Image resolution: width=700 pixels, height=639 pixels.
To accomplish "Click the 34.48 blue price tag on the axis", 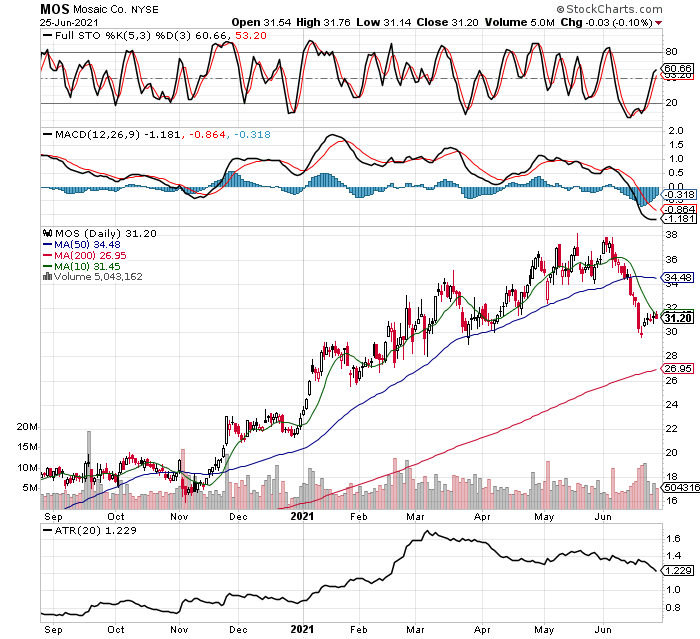I will click(678, 277).
